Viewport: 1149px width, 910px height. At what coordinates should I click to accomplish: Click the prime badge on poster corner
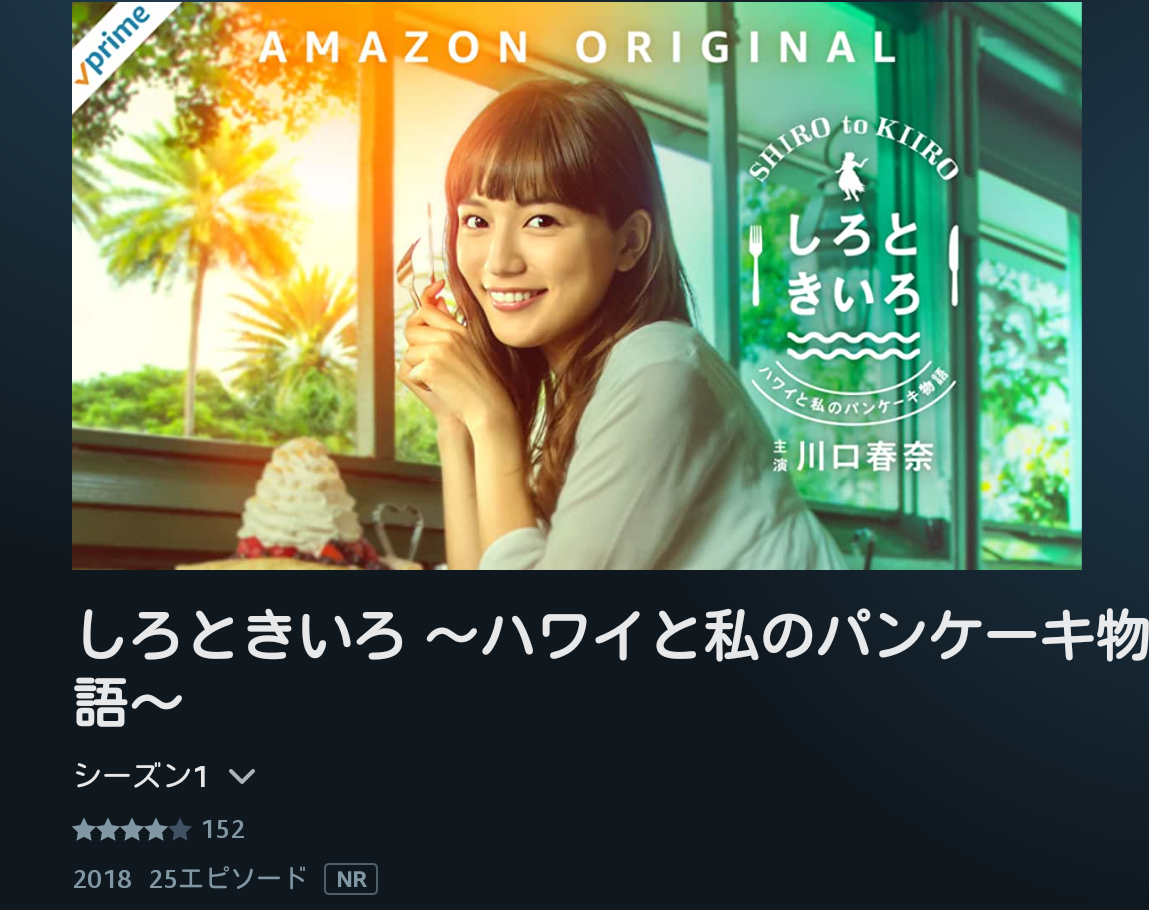pyautogui.click(x=111, y=45)
